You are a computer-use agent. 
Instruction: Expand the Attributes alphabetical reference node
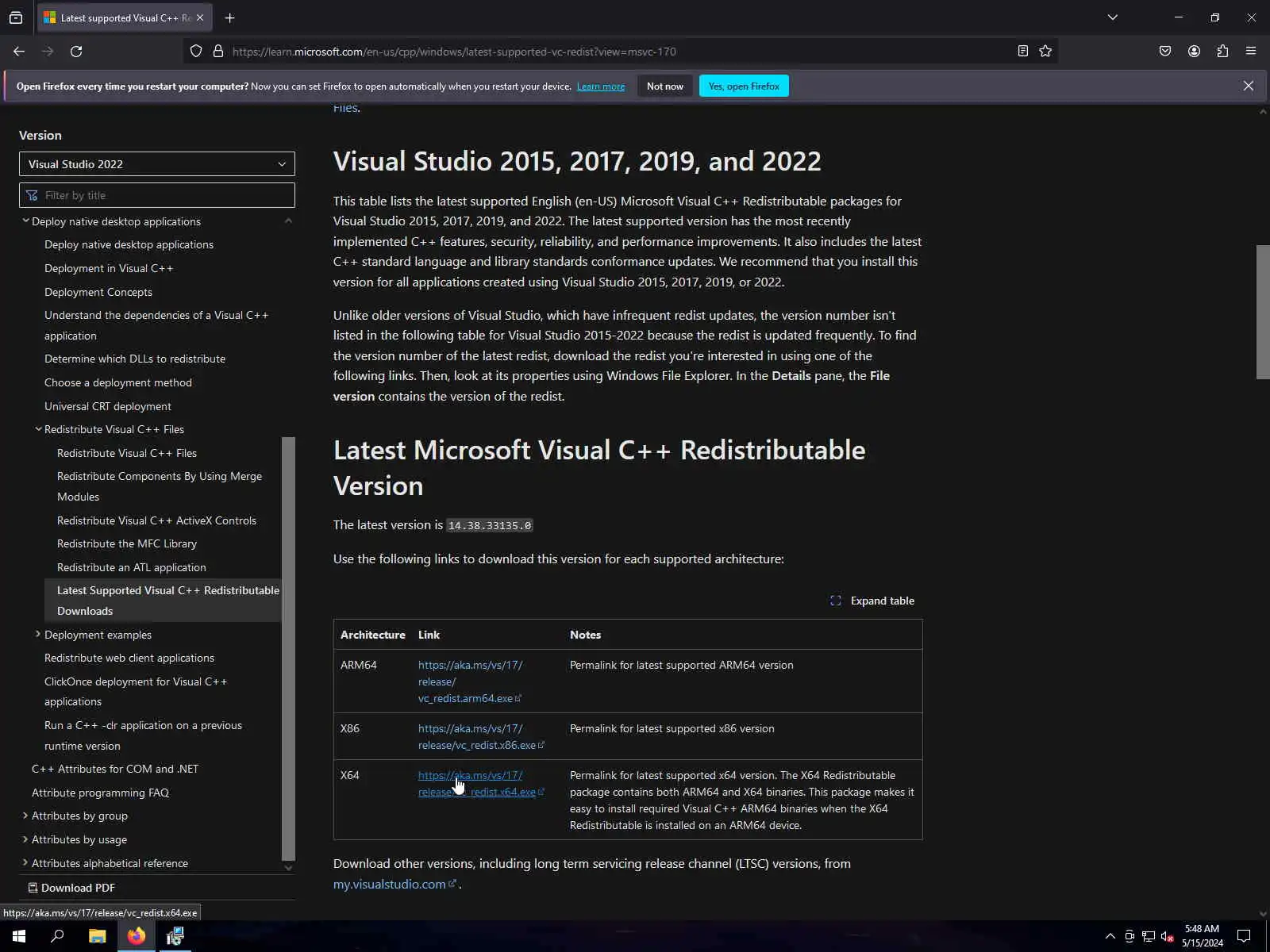click(25, 863)
